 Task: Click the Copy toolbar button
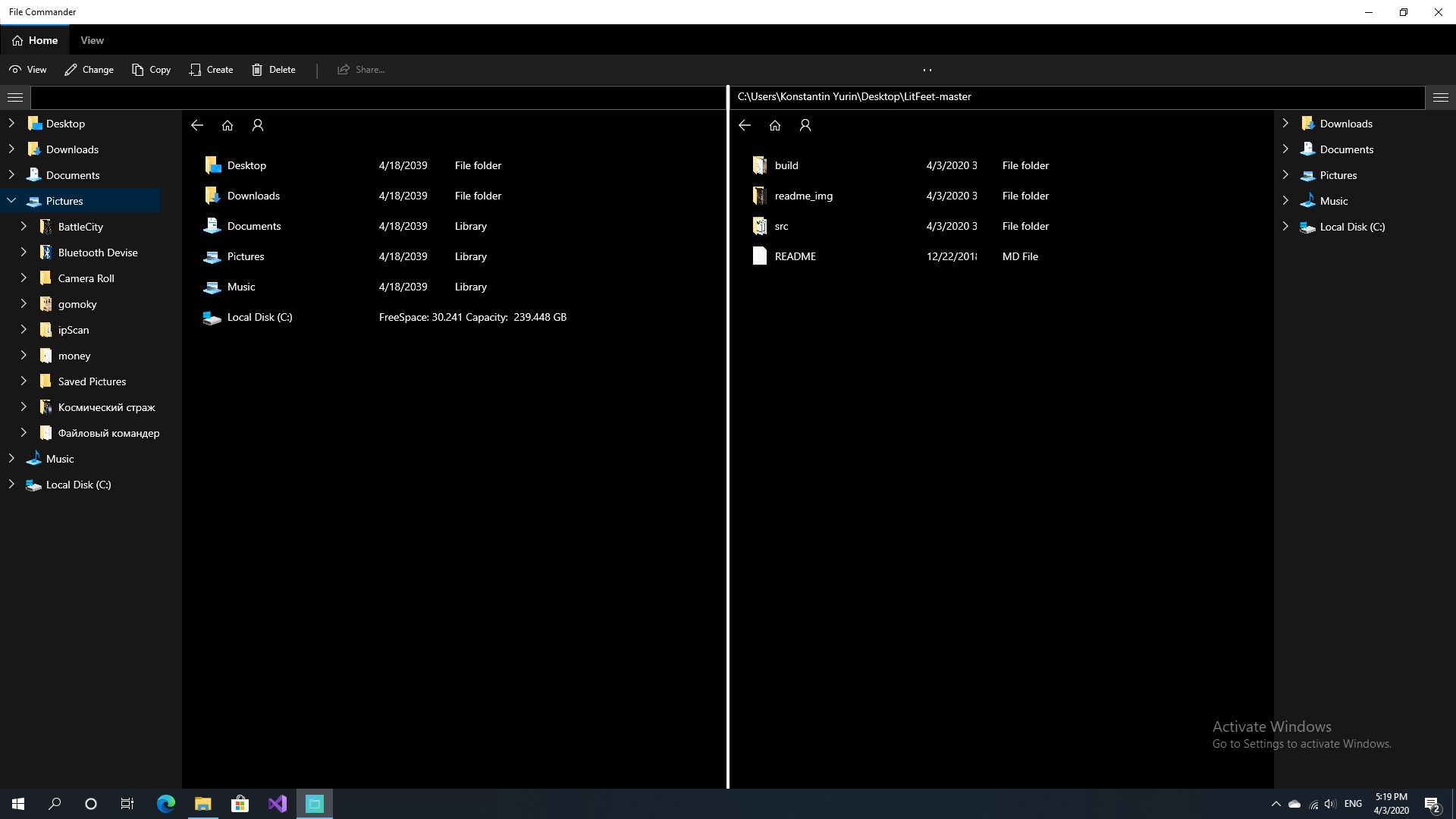(x=151, y=70)
